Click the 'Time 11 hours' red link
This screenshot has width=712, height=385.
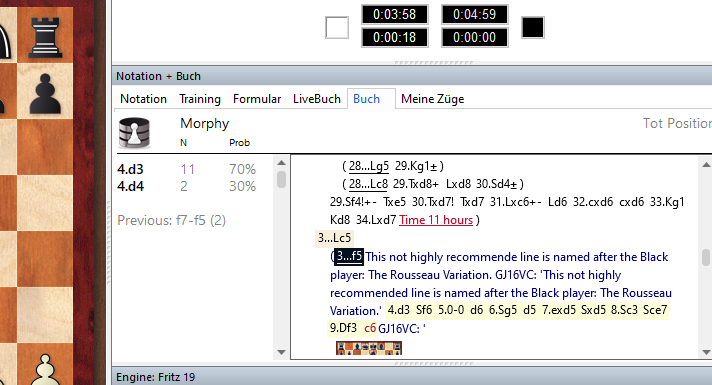pyautogui.click(x=436, y=220)
